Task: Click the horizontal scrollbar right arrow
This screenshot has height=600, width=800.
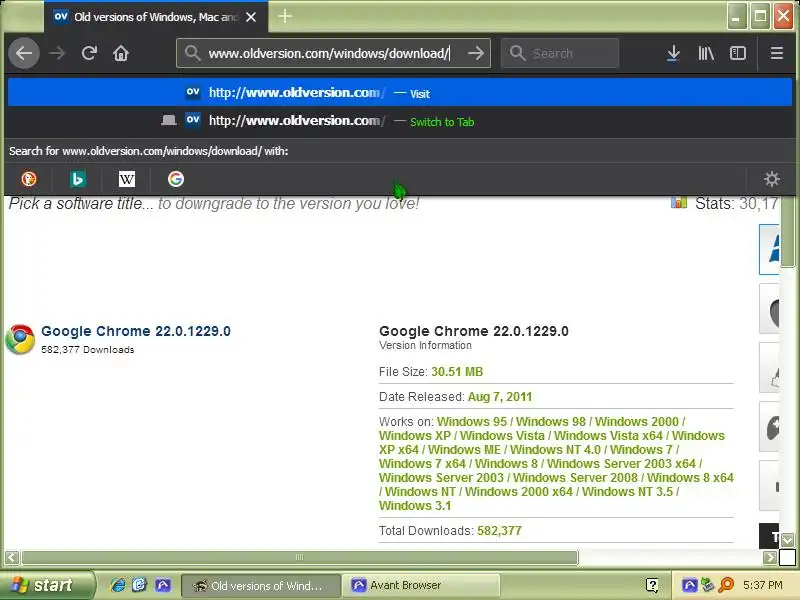Action: click(x=770, y=557)
